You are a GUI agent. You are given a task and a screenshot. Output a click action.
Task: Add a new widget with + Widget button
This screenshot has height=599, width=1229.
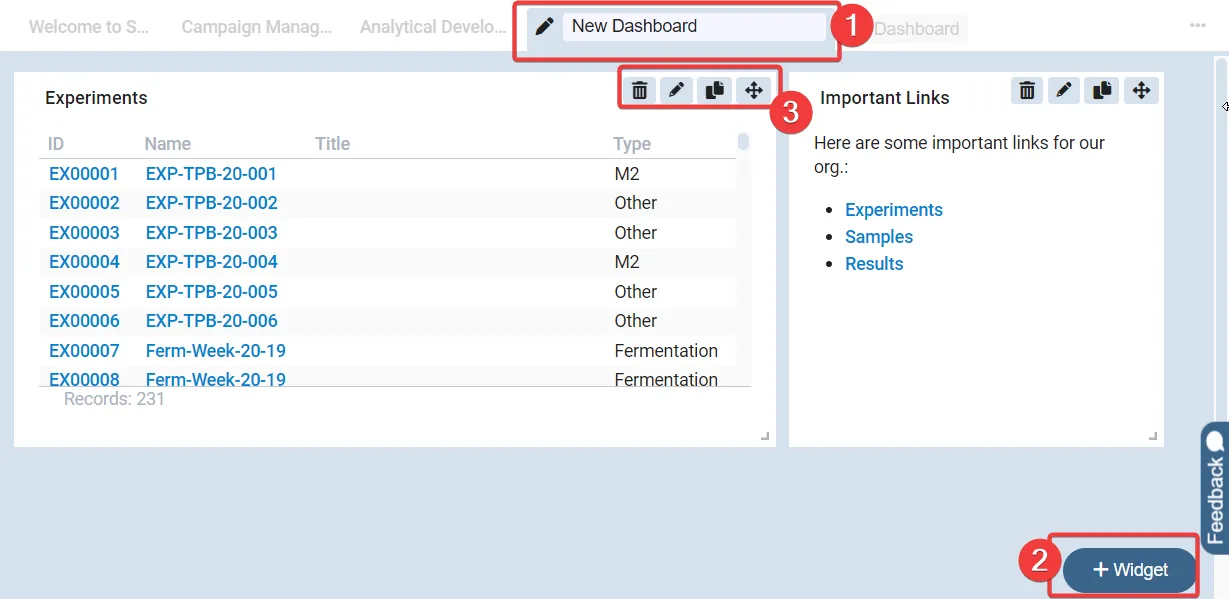(1129, 570)
